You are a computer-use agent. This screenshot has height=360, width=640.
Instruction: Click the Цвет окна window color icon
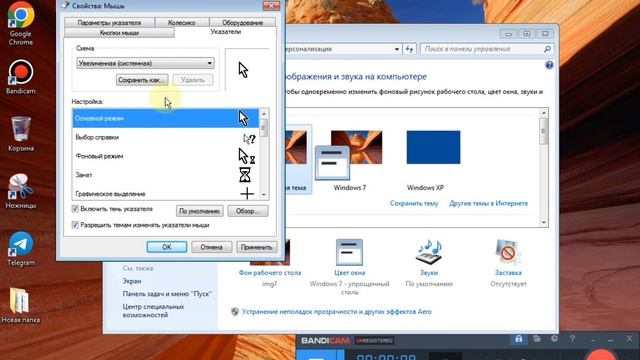pos(349,253)
